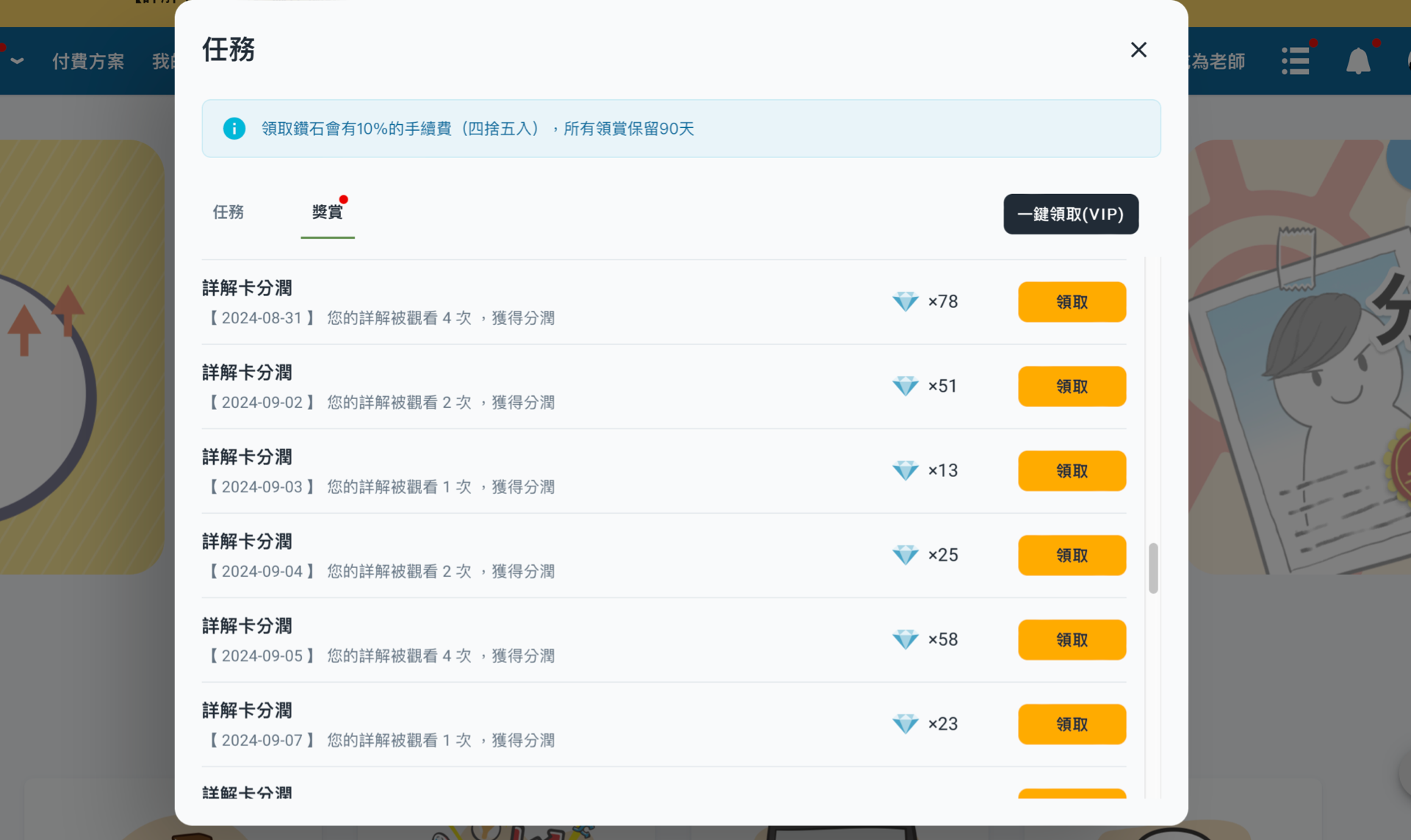Viewport: 1411px width, 840px height.
Task: Click the blue info icon in notice
Action: 234,129
